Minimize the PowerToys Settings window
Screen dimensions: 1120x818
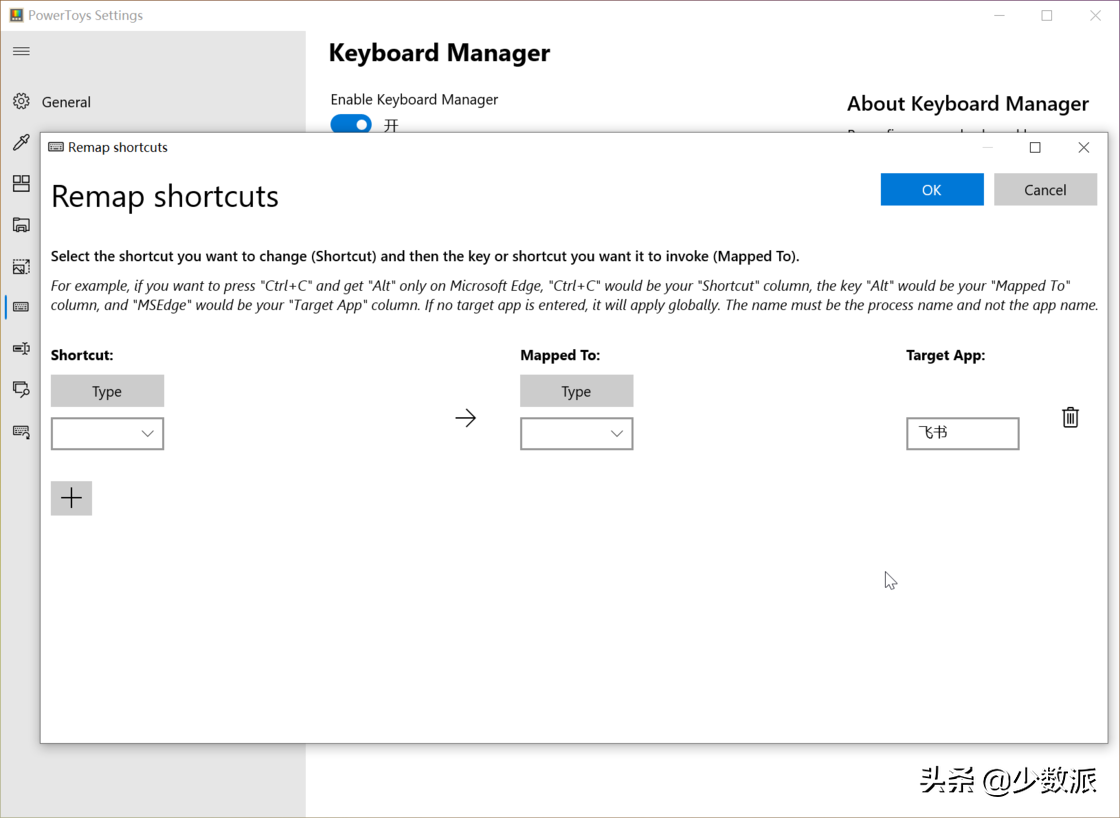coord(999,15)
